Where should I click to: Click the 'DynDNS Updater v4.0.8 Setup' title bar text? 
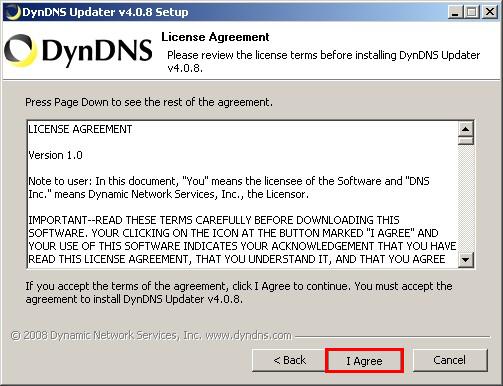[x=105, y=12]
